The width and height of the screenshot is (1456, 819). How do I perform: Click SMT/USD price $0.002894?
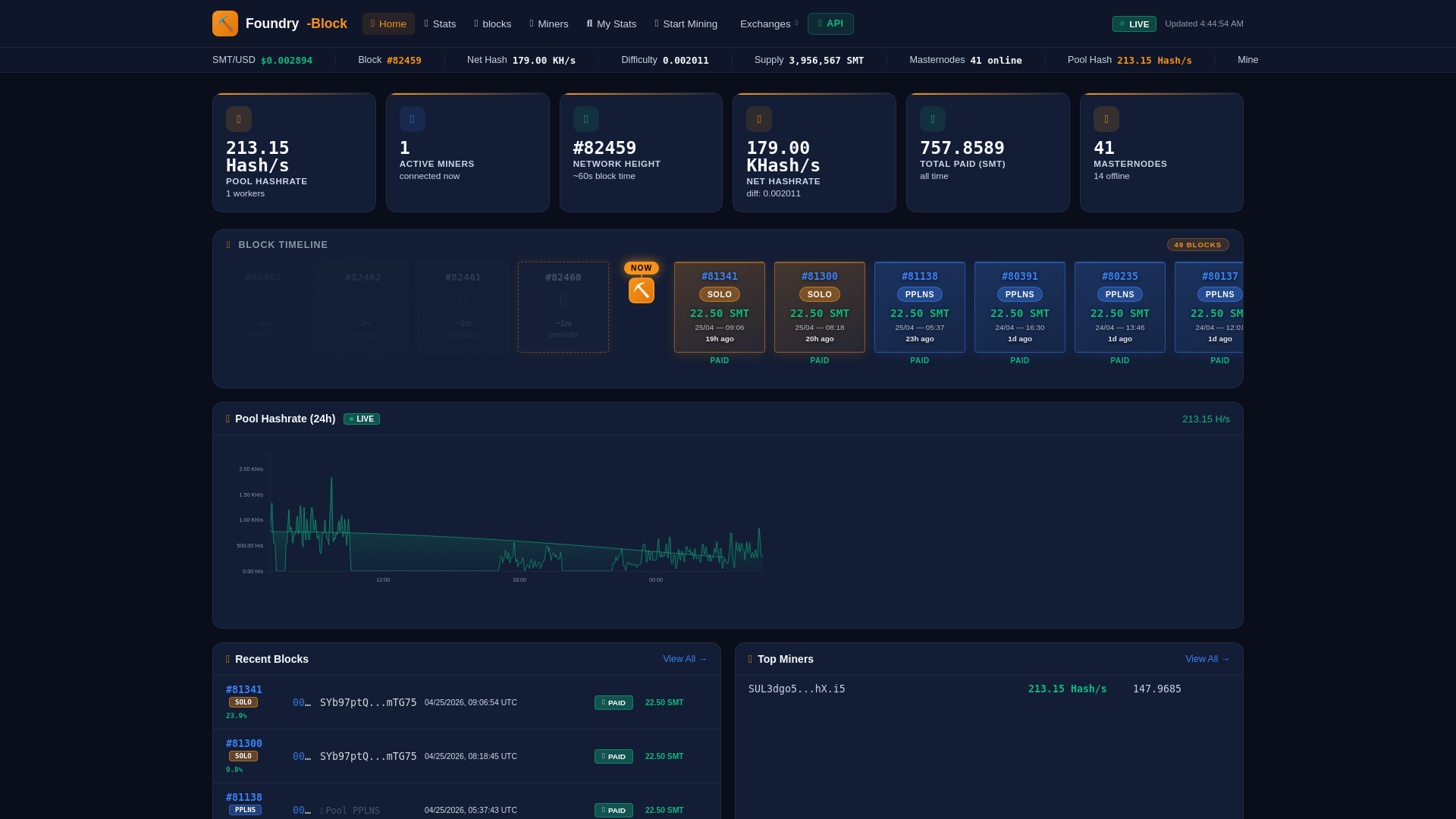[x=287, y=60]
